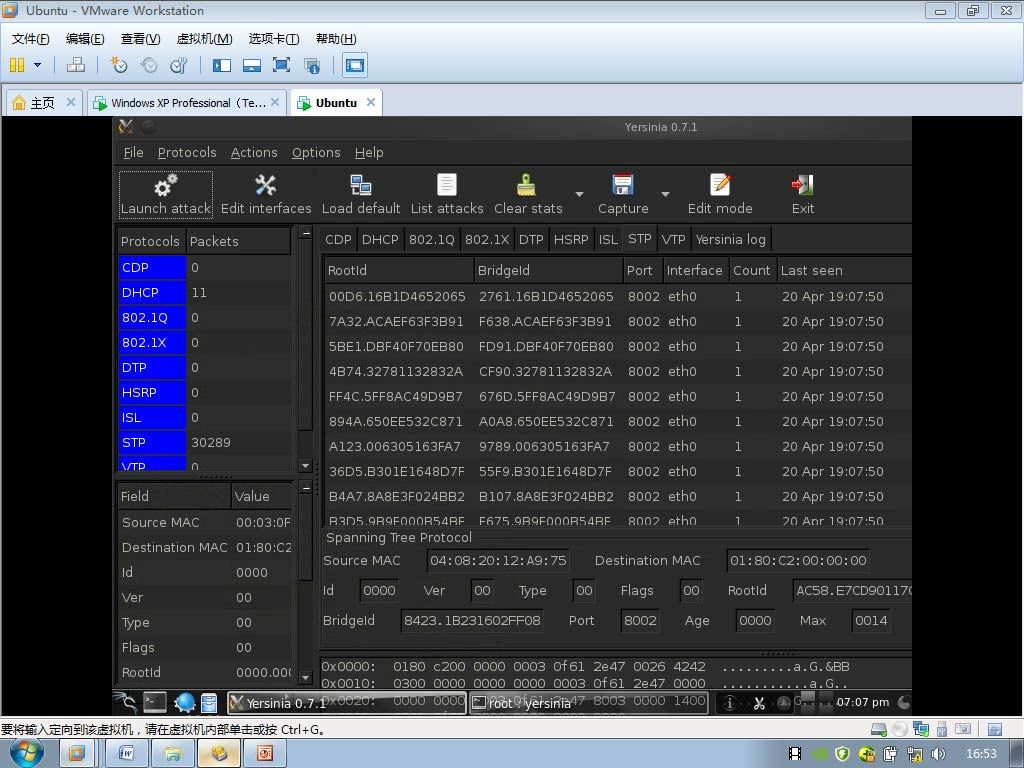The height and width of the screenshot is (768, 1024).
Task: Open the Actions menu in Yersinia
Action: click(x=254, y=152)
